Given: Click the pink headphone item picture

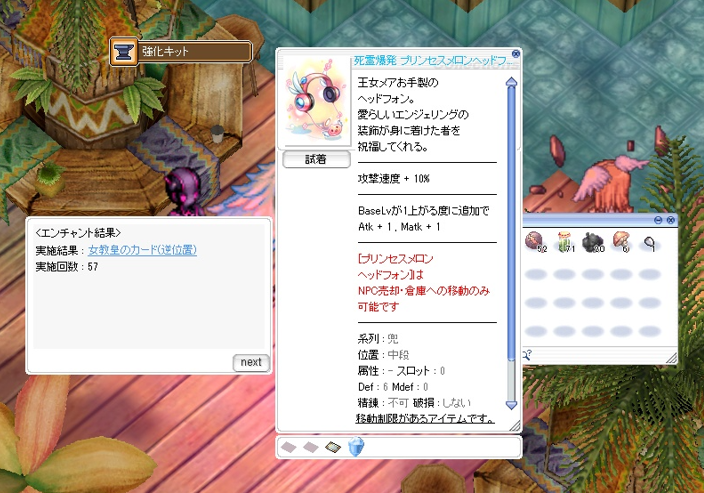Looking at the screenshot, I should click(316, 102).
